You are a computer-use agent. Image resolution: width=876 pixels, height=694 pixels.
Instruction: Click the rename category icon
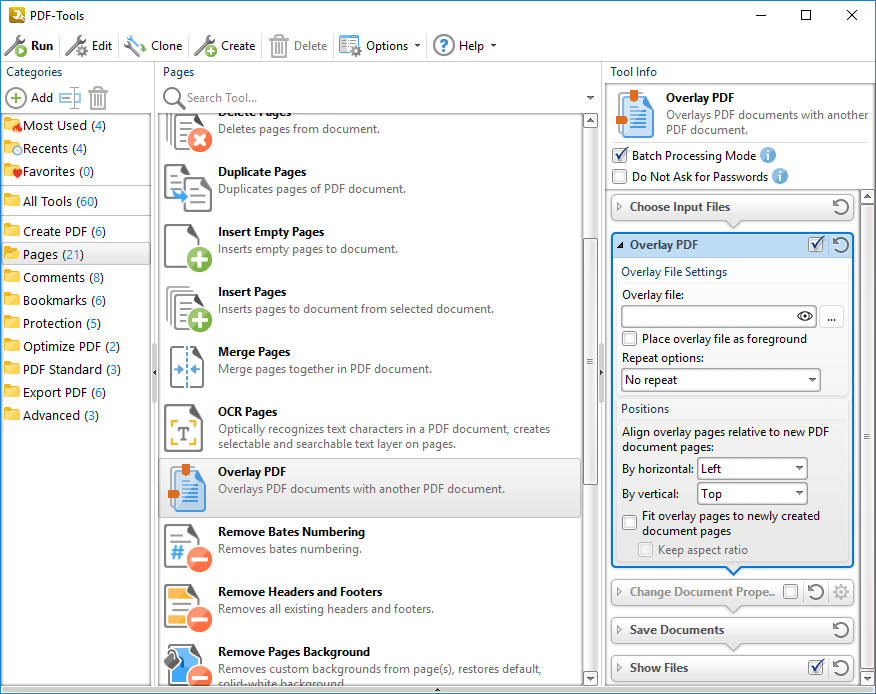click(x=70, y=98)
